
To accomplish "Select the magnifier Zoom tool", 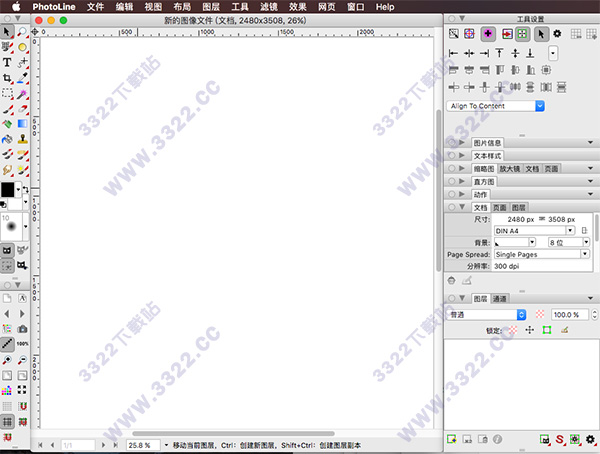I will pos(23,32).
